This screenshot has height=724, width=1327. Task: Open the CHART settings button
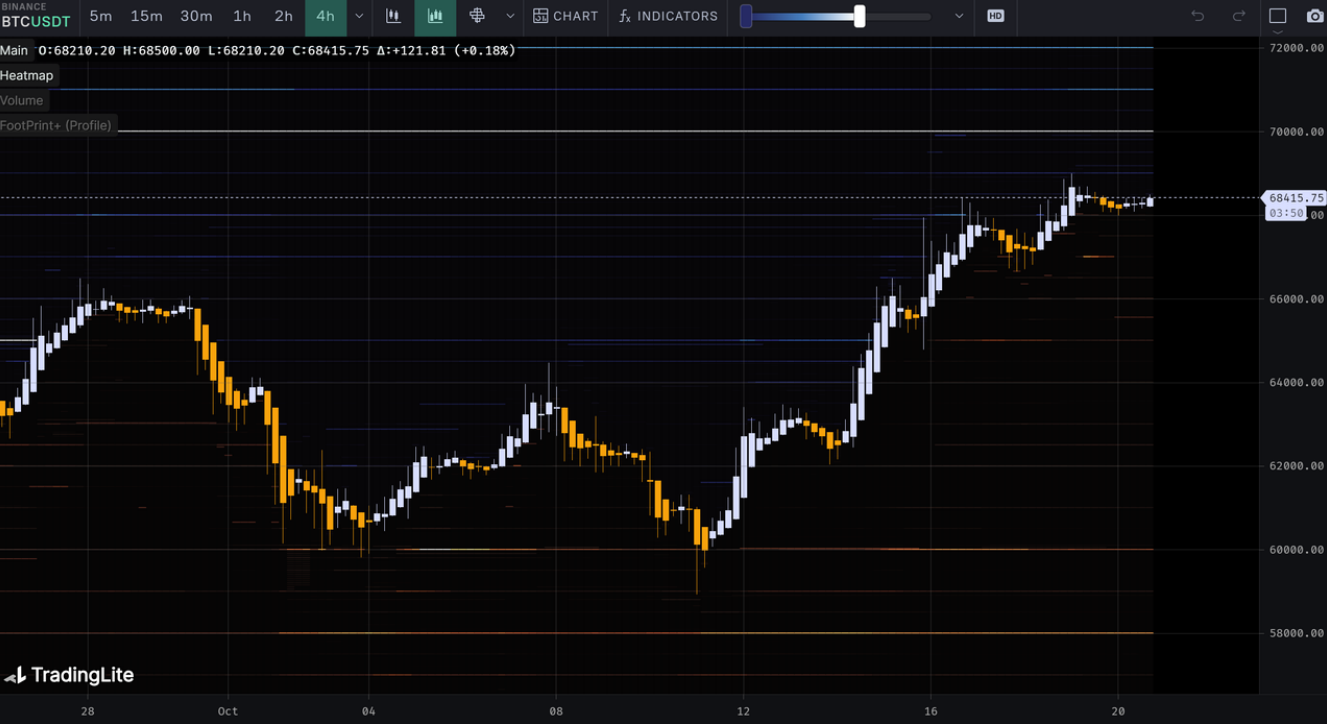point(566,16)
